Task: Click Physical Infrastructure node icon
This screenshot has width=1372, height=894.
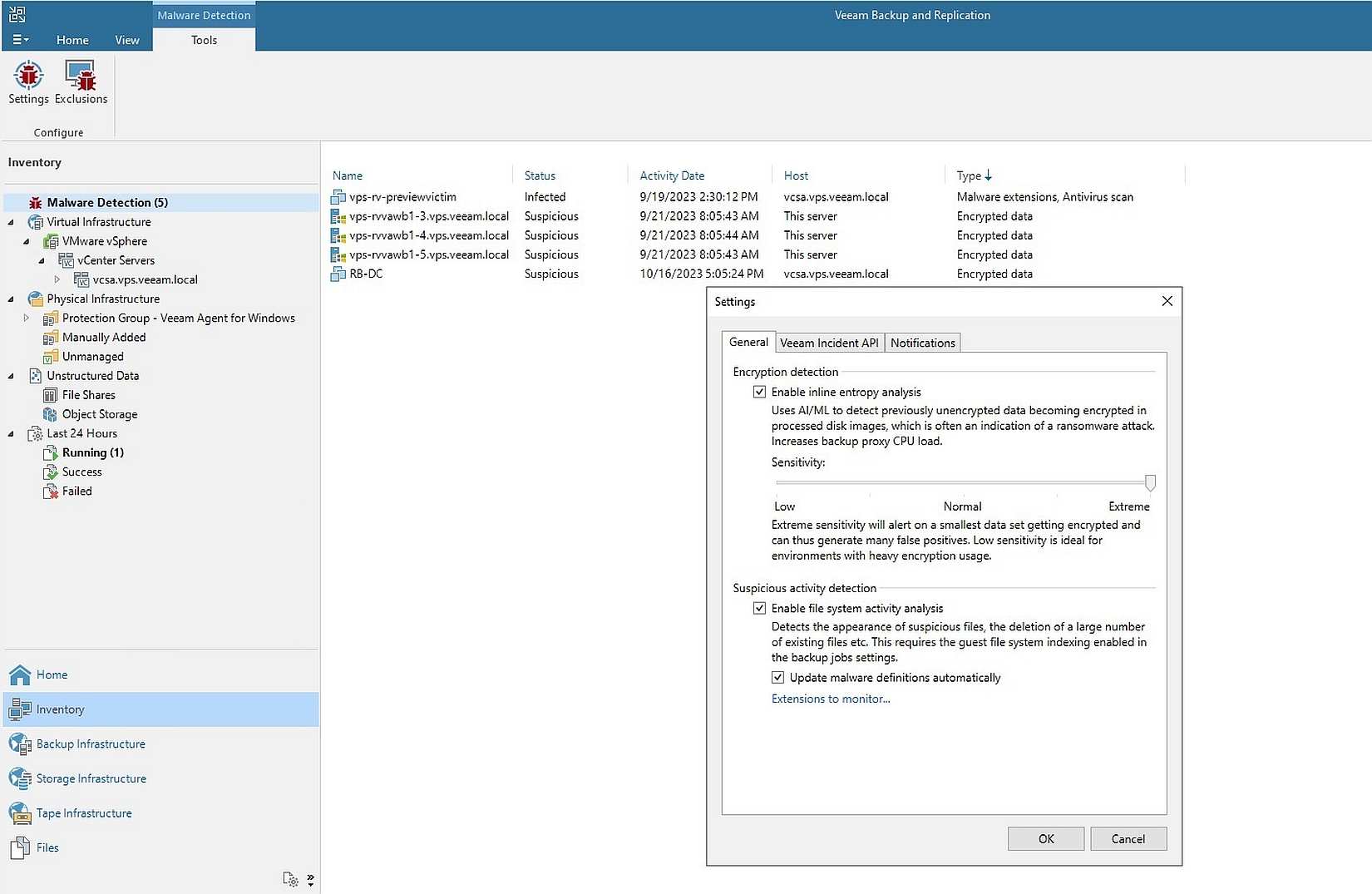Action: tap(35, 299)
